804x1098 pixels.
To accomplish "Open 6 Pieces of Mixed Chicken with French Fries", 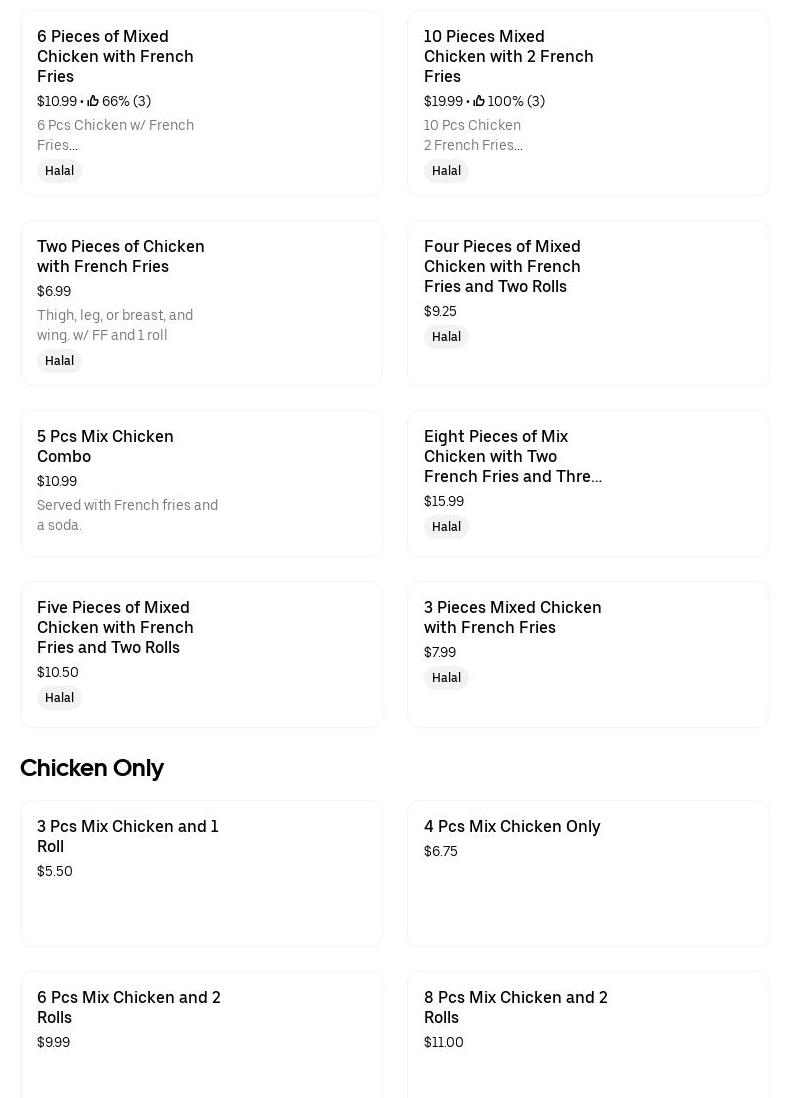I will [x=115, y=56].
